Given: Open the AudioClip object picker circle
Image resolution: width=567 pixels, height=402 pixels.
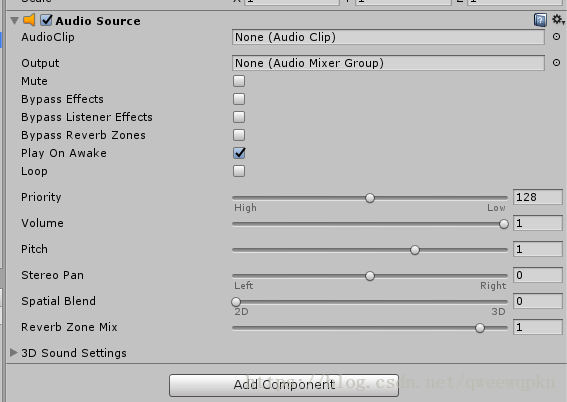Looking at the screenshot, I should click(x=557, y=37).
